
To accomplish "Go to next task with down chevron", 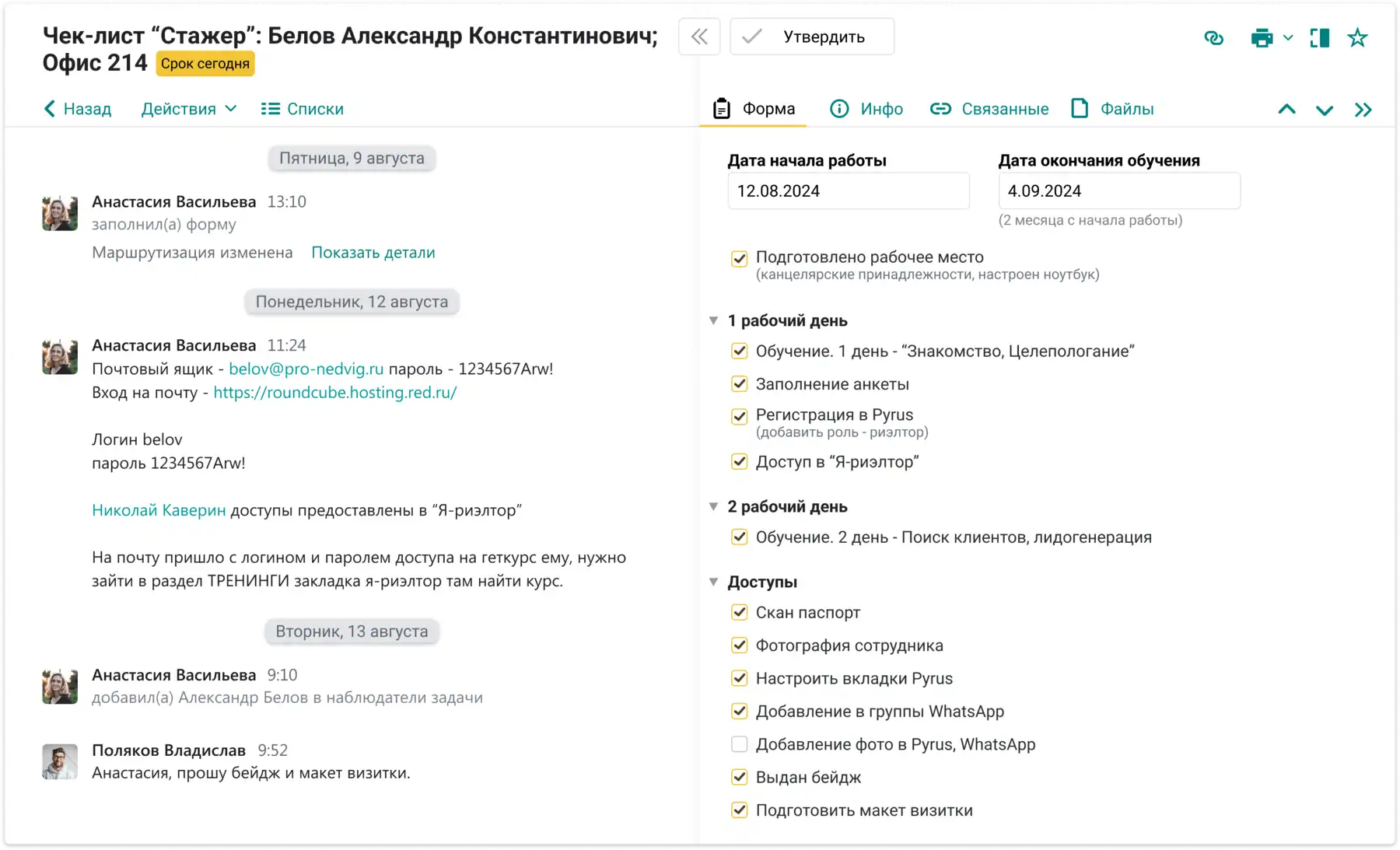I will tap(1324, 110).
